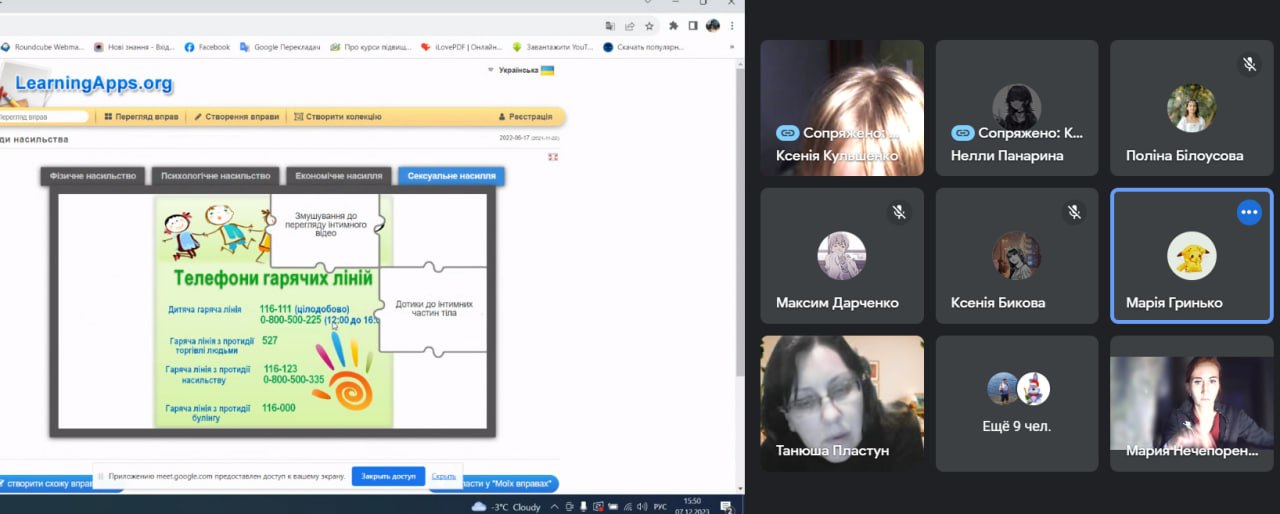The width and height of the screenshot is (1280, 514).
Task: Open Chrome three-dot menu
Action: 734,26
